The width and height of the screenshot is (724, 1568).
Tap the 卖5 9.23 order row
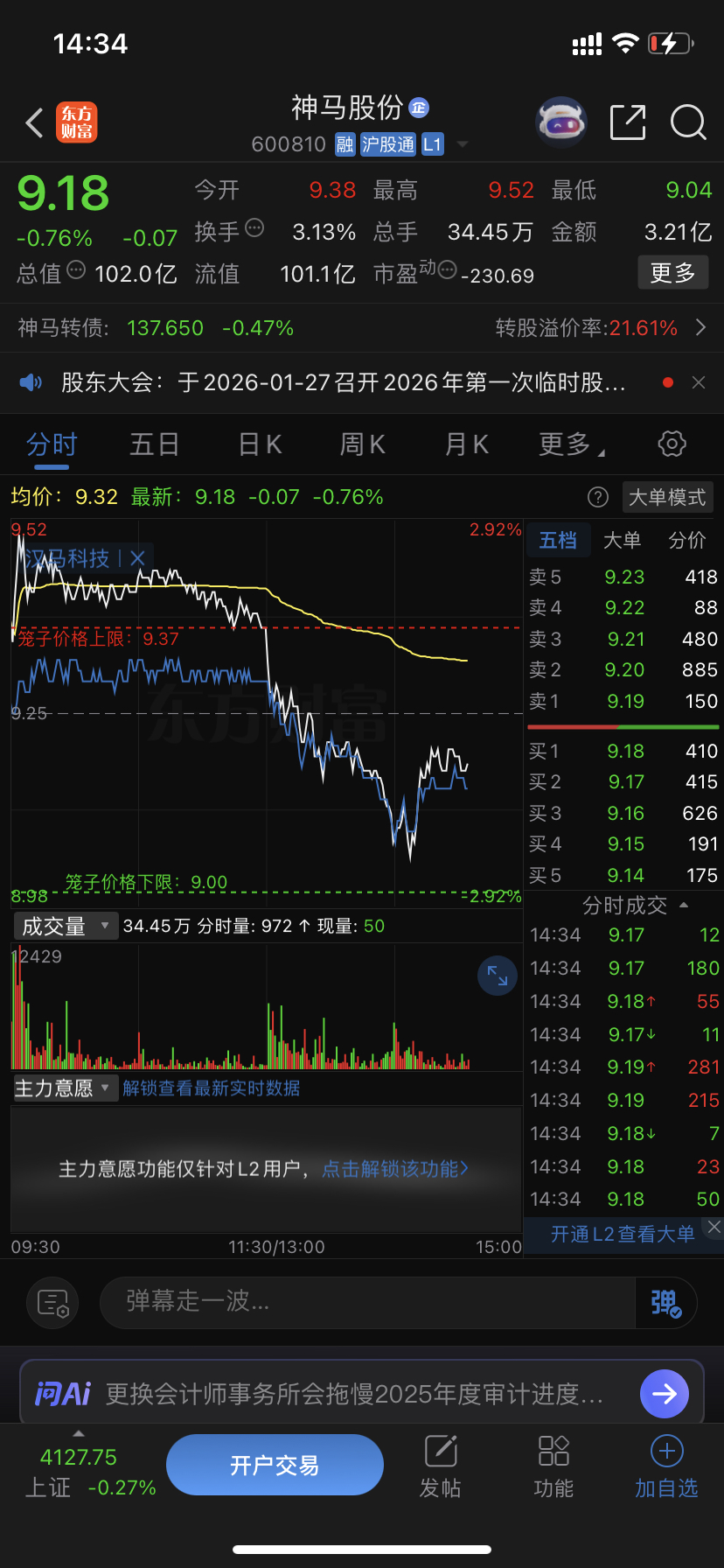coord(623,577)
